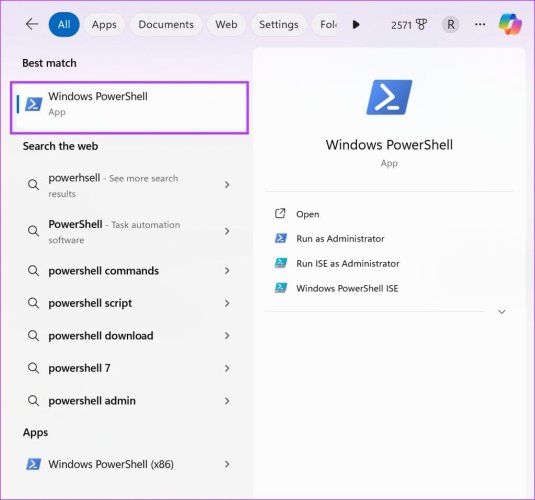Expand the powershell commands suggestion arrow
The width and height of the screenshot is (535, 500).
pos(227,271)
